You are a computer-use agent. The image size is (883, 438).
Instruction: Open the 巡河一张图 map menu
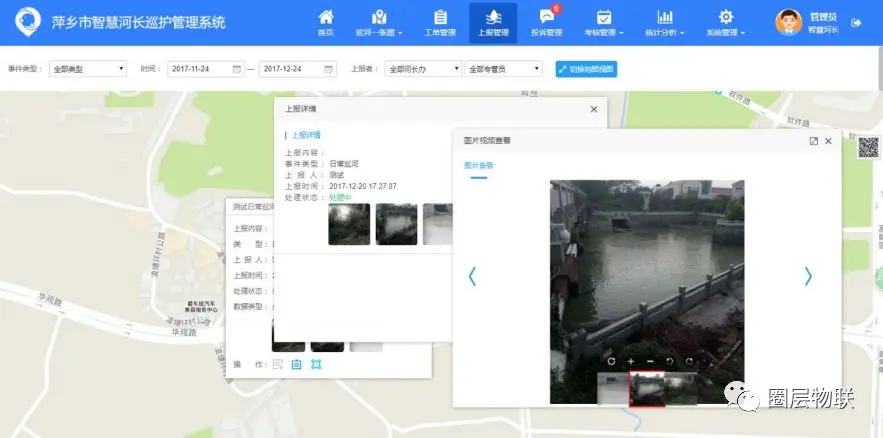click(x=379, y=23)
